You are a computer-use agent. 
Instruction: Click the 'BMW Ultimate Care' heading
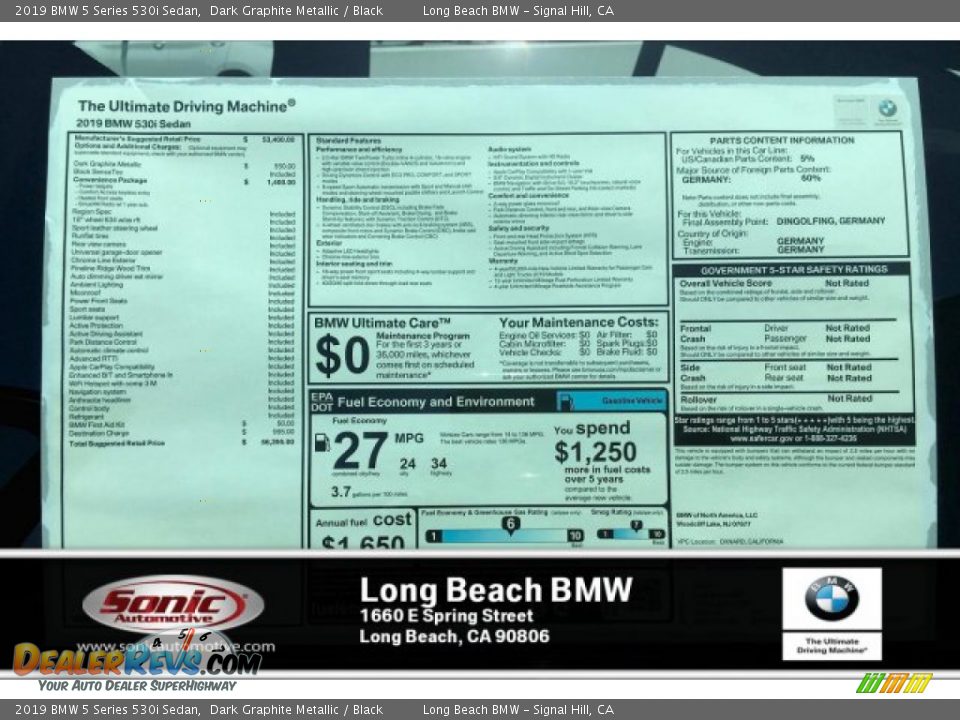(x=382, y=323)
